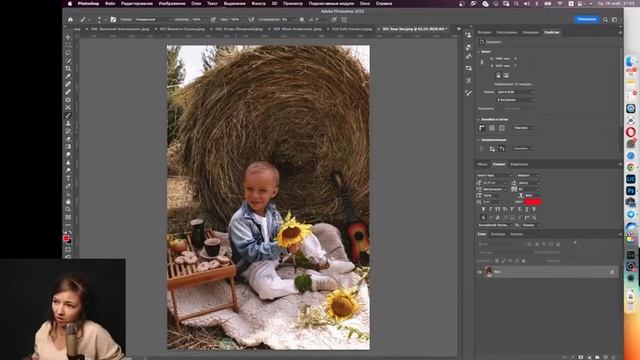Open the anti-aliasing method dropdown
This screenshot has width=640, height=360.
[531, 225]
